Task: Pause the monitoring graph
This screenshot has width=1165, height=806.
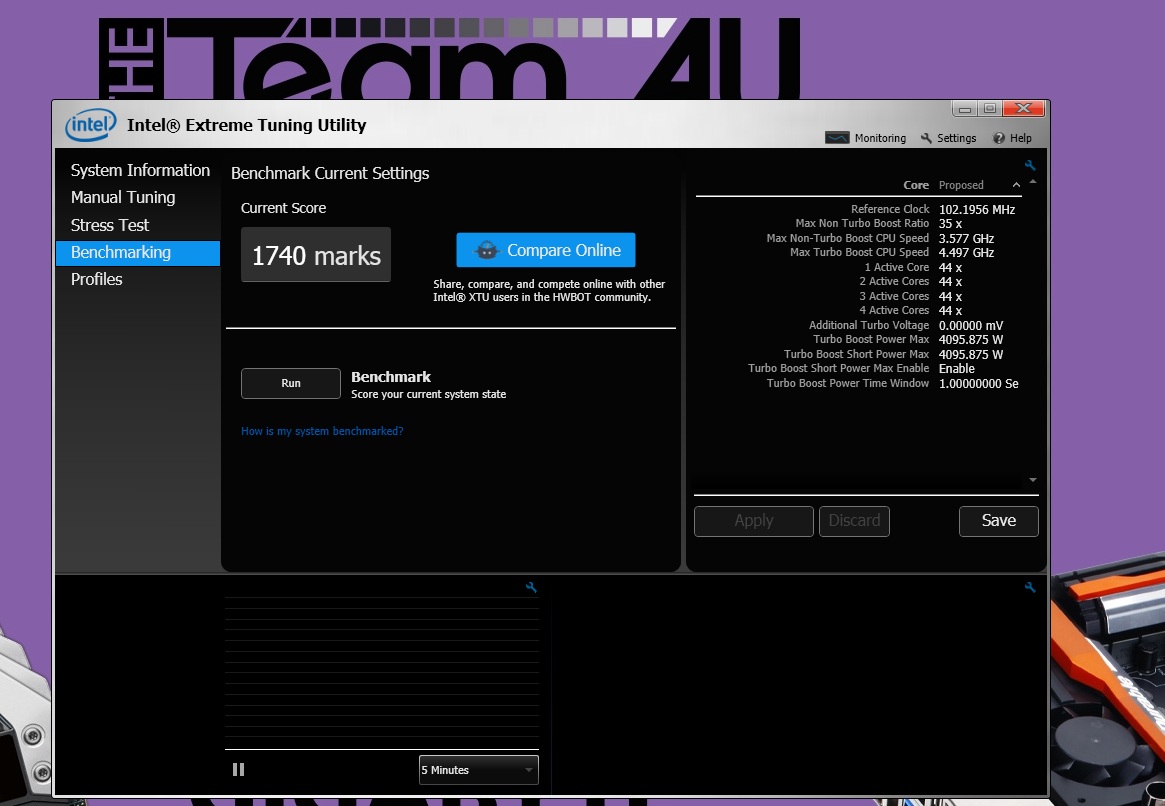Action: coord(238,770)
